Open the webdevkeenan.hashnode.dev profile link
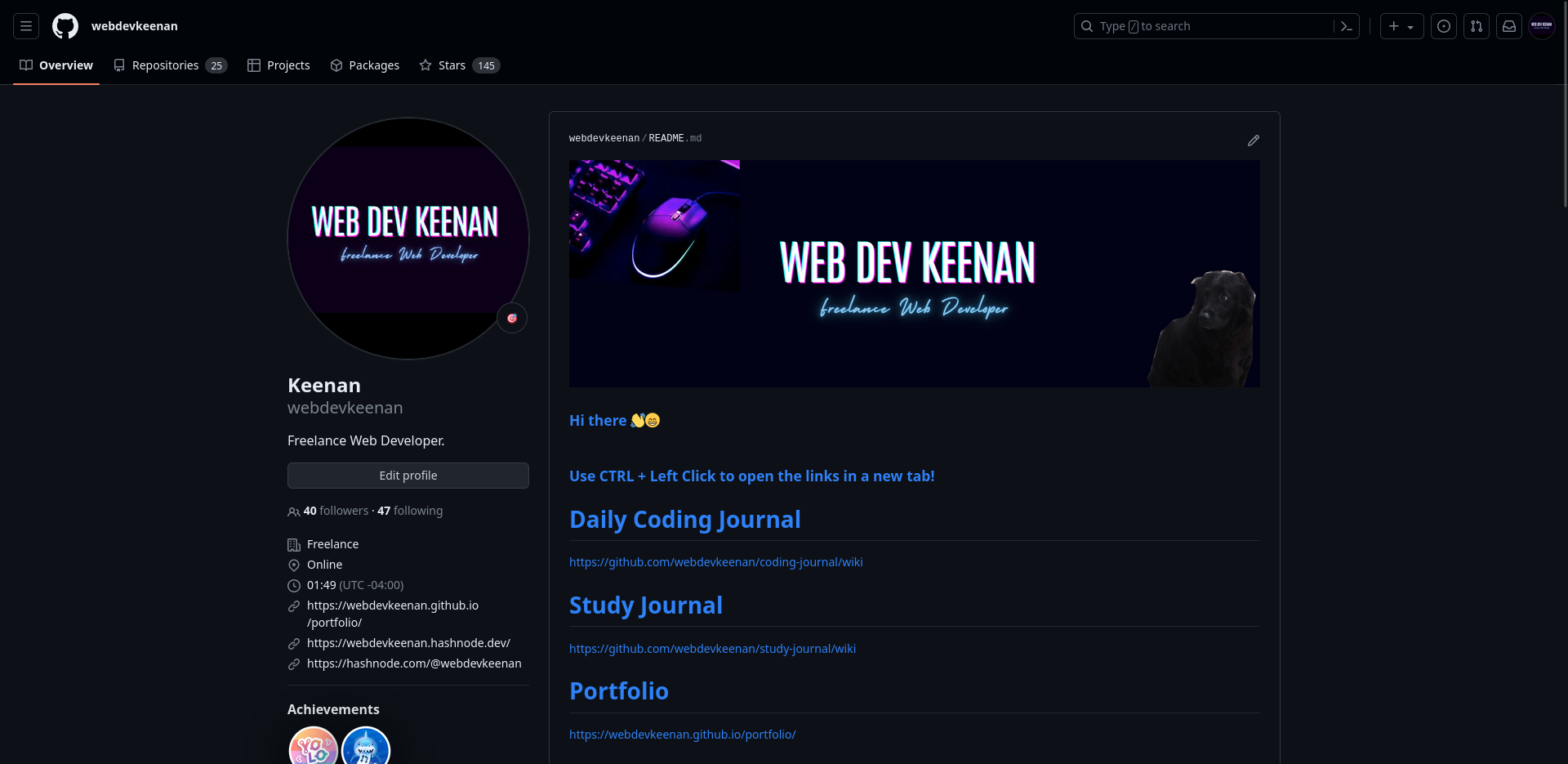The height and width of the screenshot is (764, 1568). 408,643
